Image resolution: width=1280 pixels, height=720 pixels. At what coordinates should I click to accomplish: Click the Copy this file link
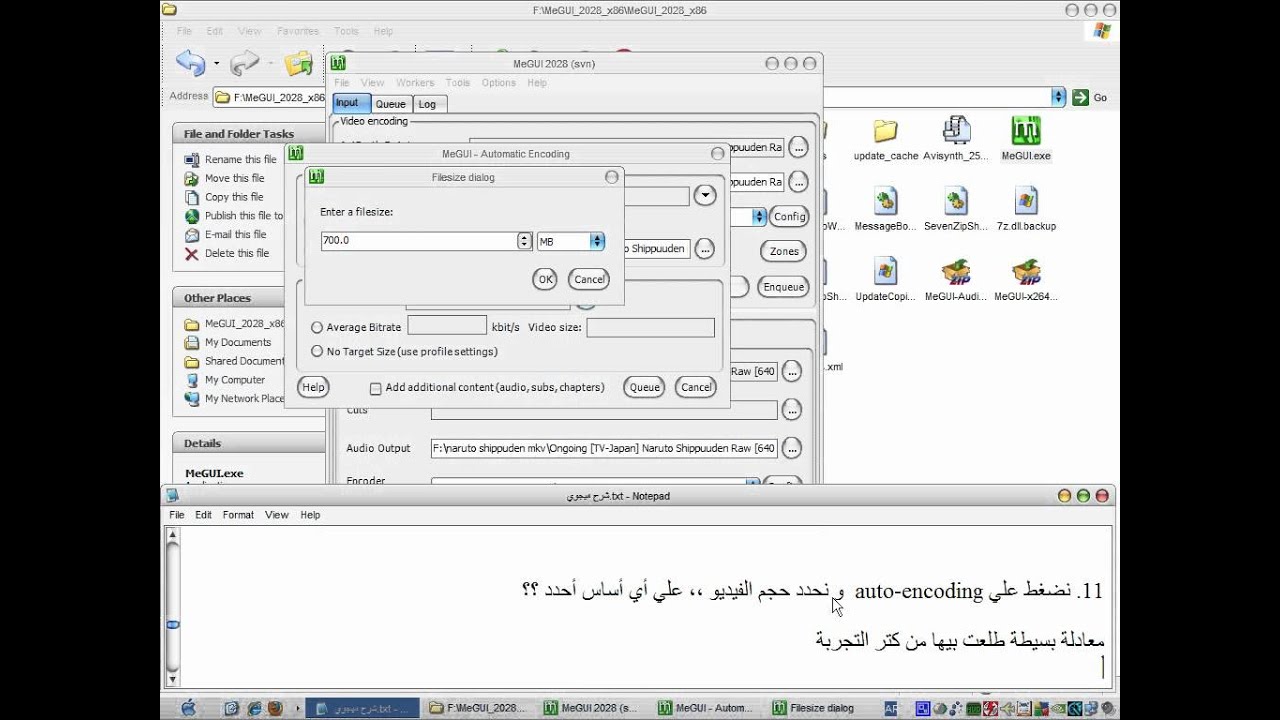pos(234,197)
